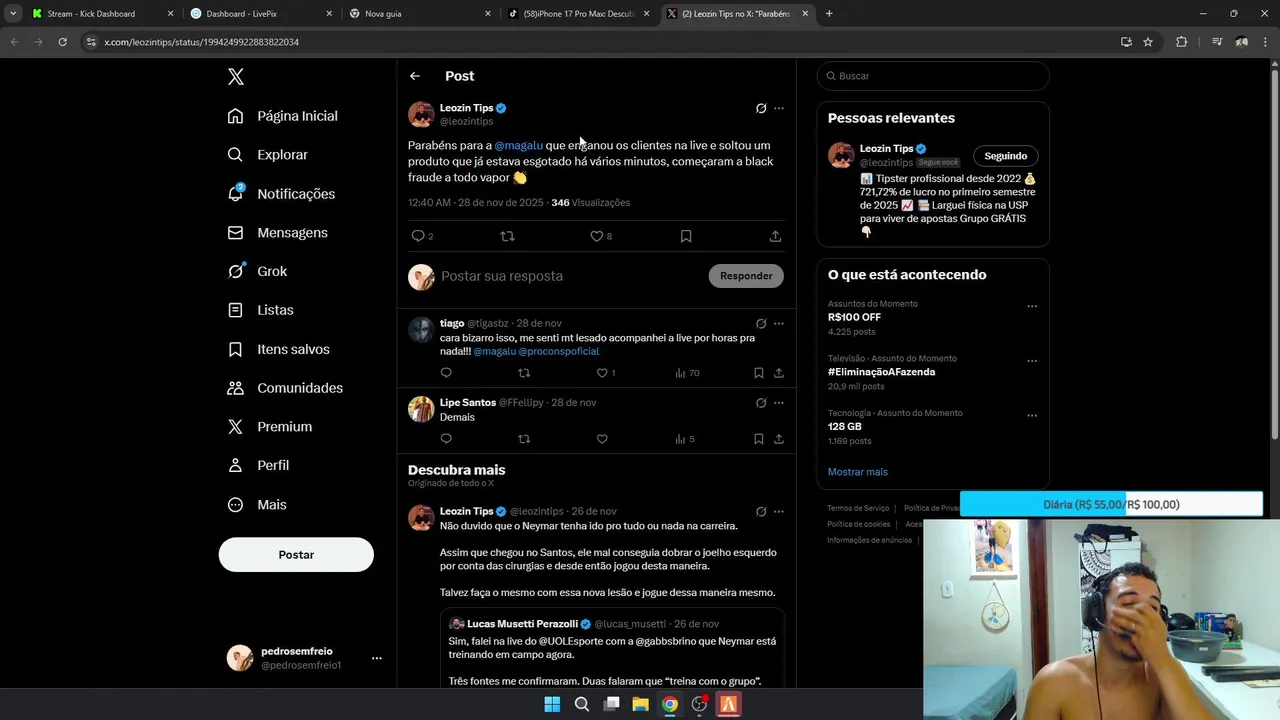Image resolution: width=1280 pixels, height=720 pixels.
Task: Like tiago's comment
Action: (x=602, y=373)
